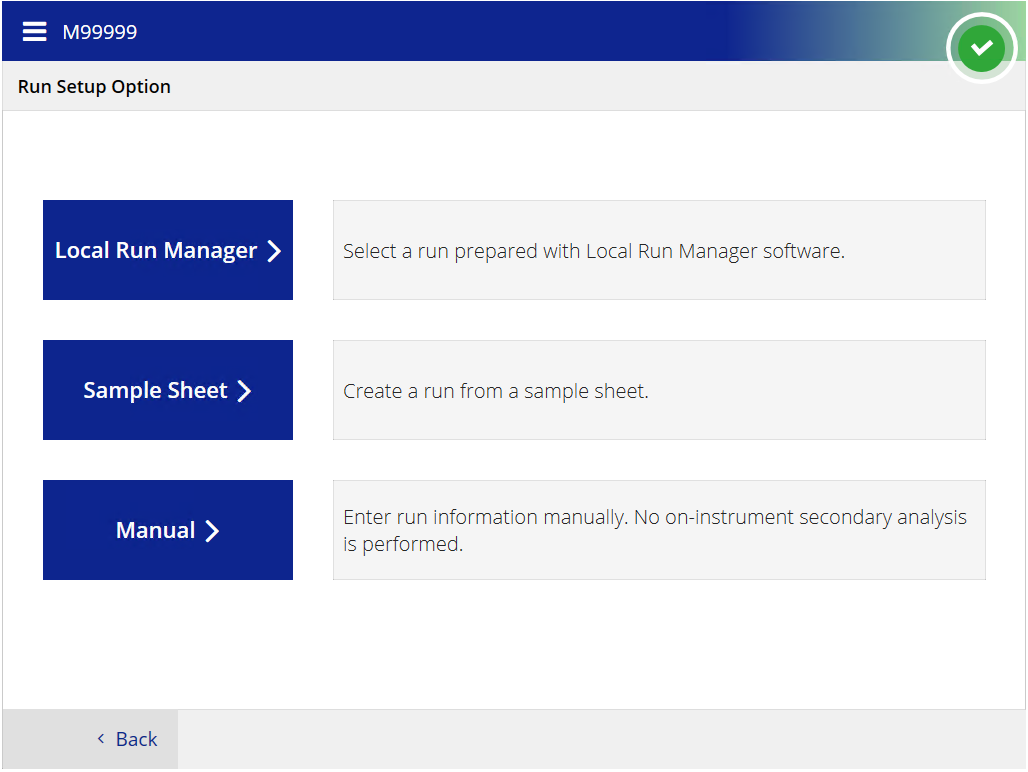
Task: Click the arrow beside Sample Sheet
Action: (x=244, y=391)
